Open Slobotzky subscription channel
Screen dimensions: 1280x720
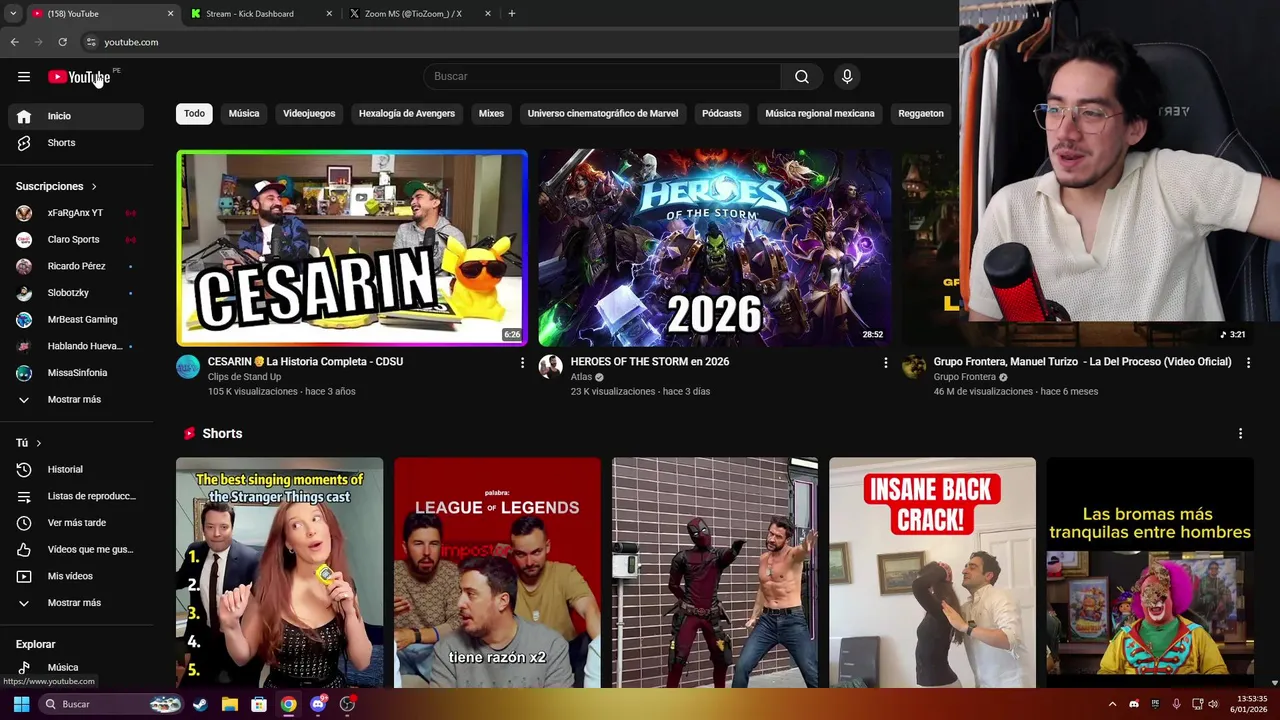click(77, 293)
